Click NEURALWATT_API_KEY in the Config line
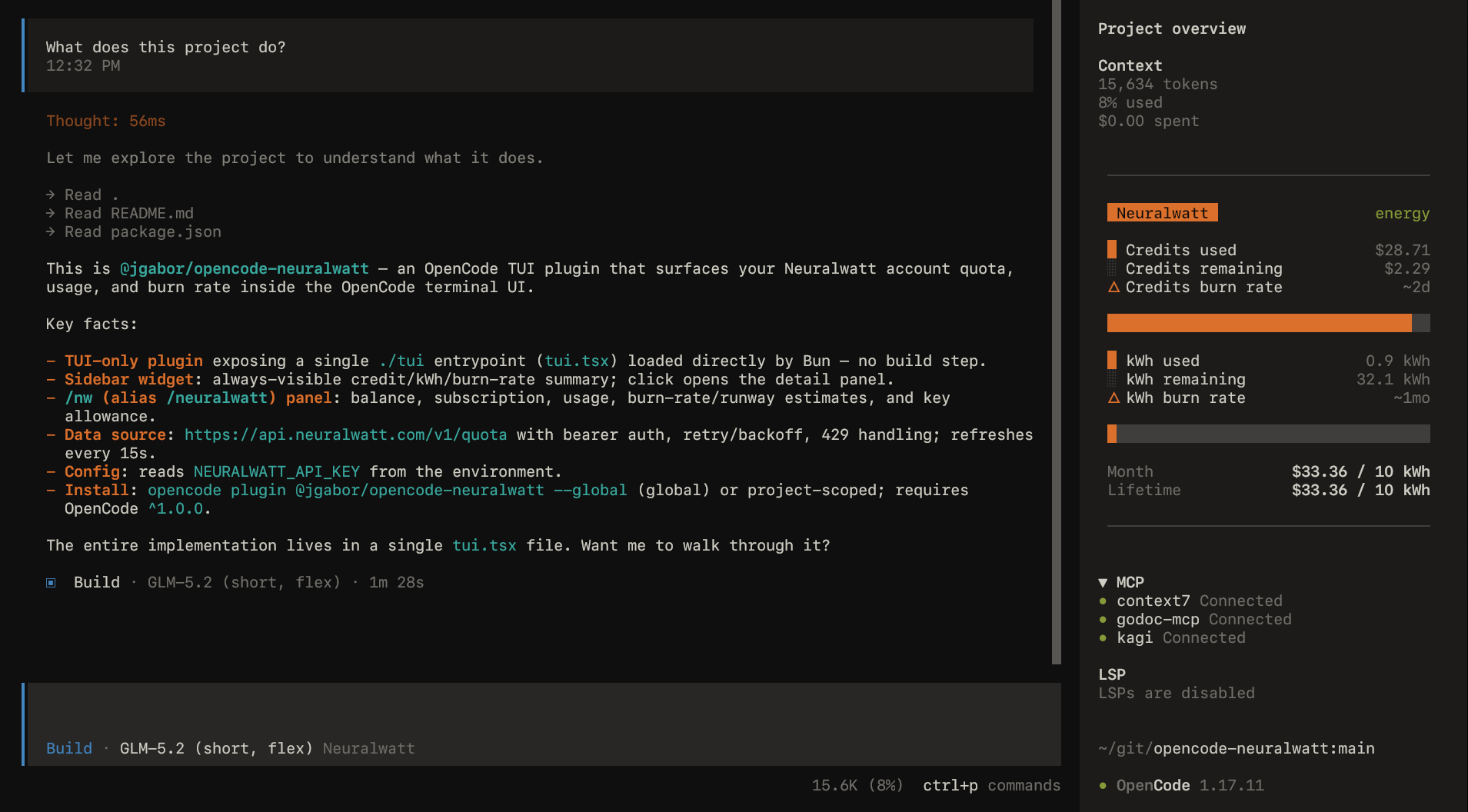 (277, 471)
